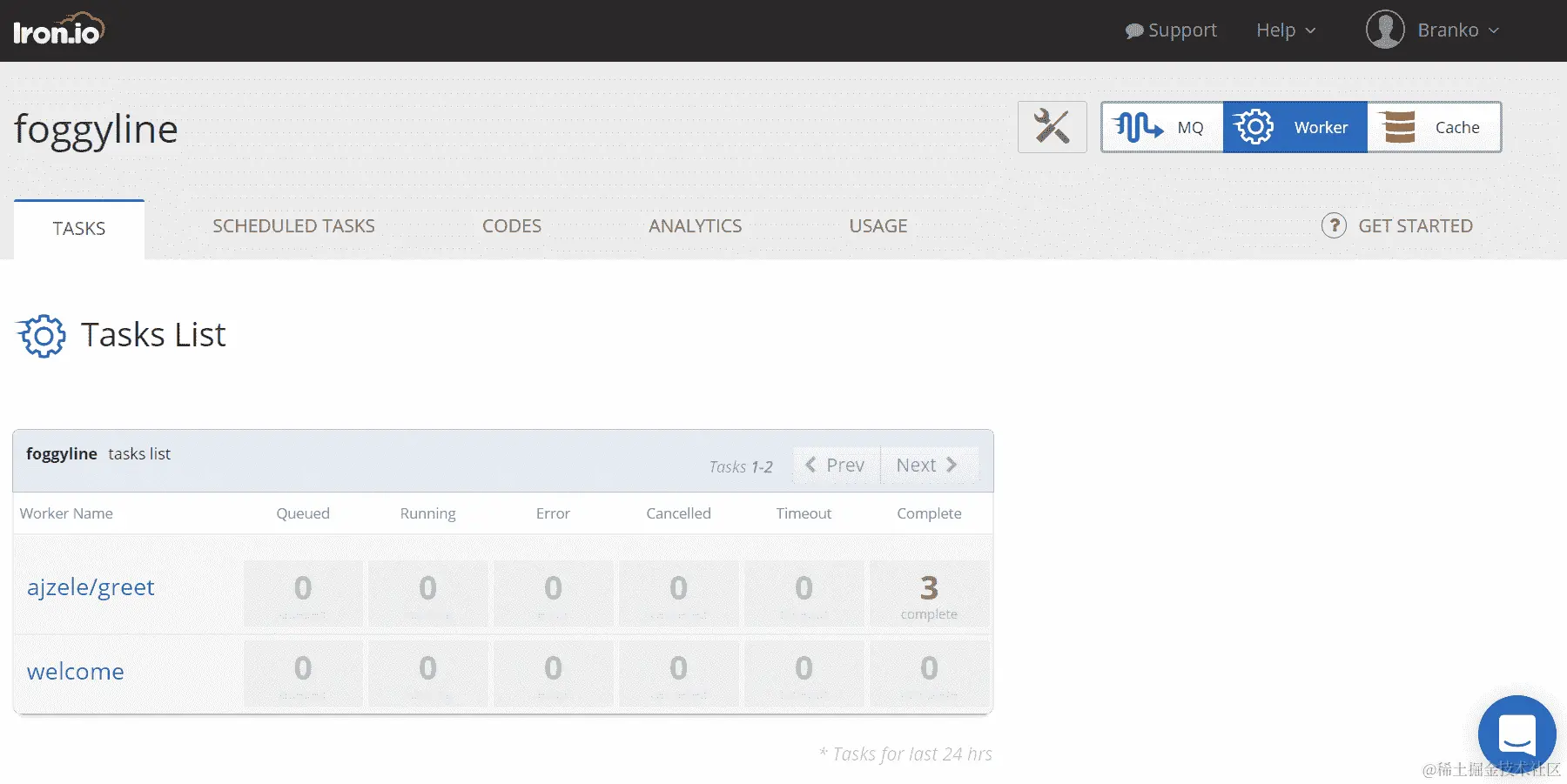
Task: Click the Timeout column header
Action: 804,513
